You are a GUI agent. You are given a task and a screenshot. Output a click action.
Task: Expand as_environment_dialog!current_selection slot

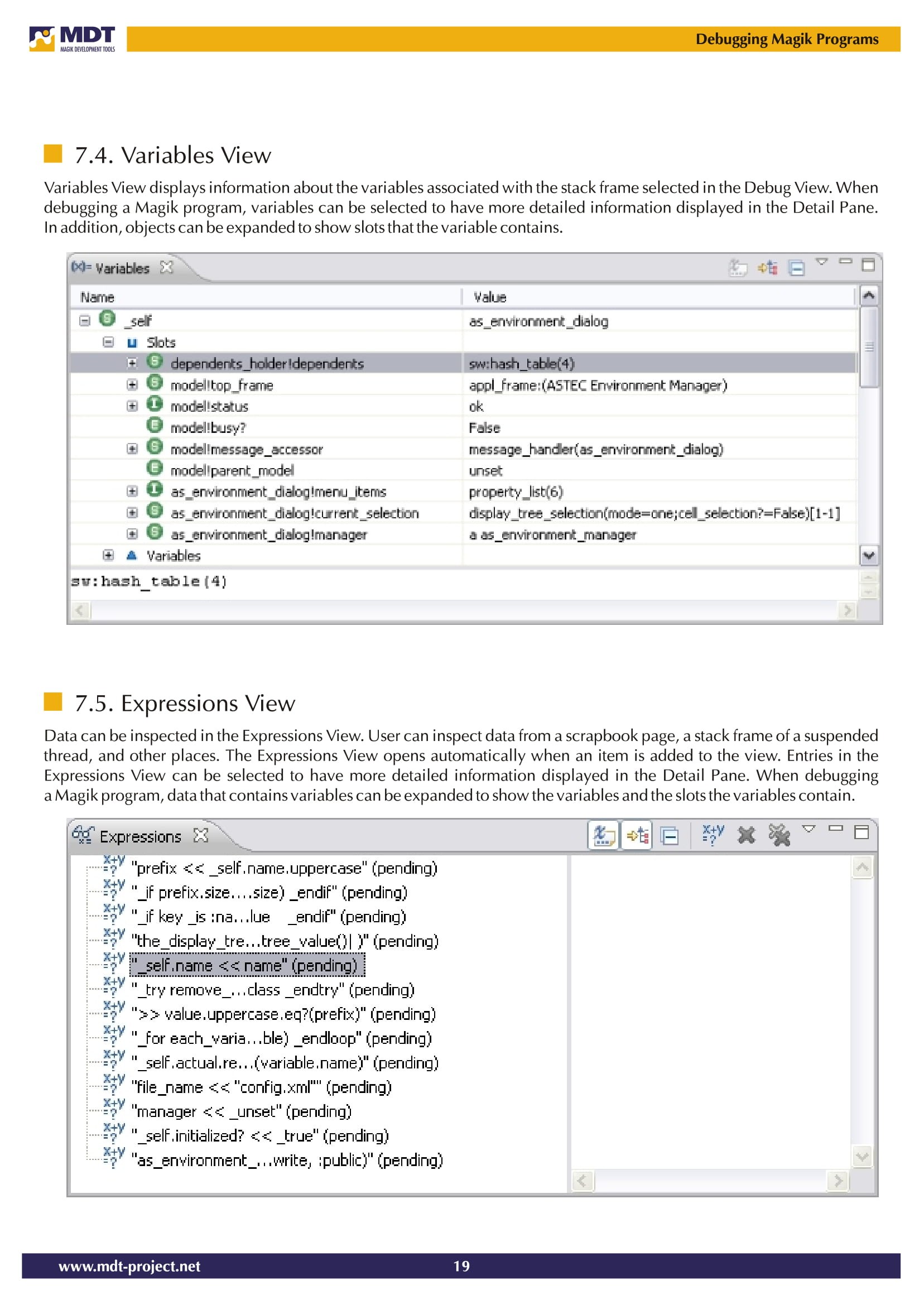tap(132, 513)
